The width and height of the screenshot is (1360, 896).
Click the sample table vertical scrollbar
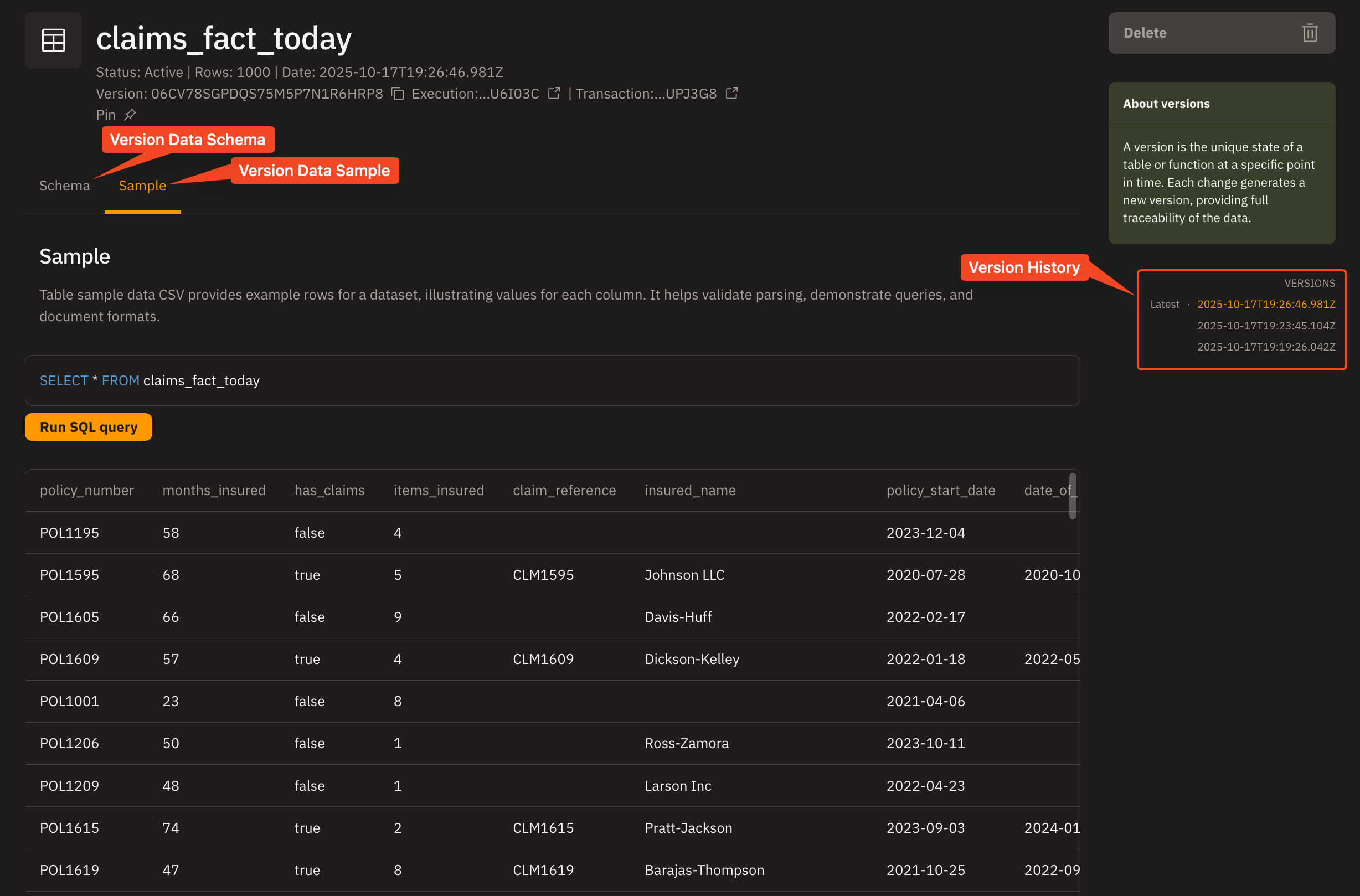pos(1073,496)
